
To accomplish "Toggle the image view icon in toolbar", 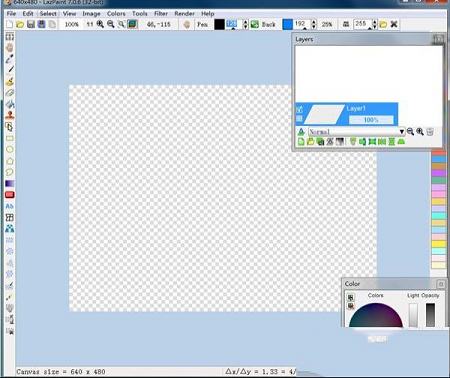I will (x=132, y=24).
